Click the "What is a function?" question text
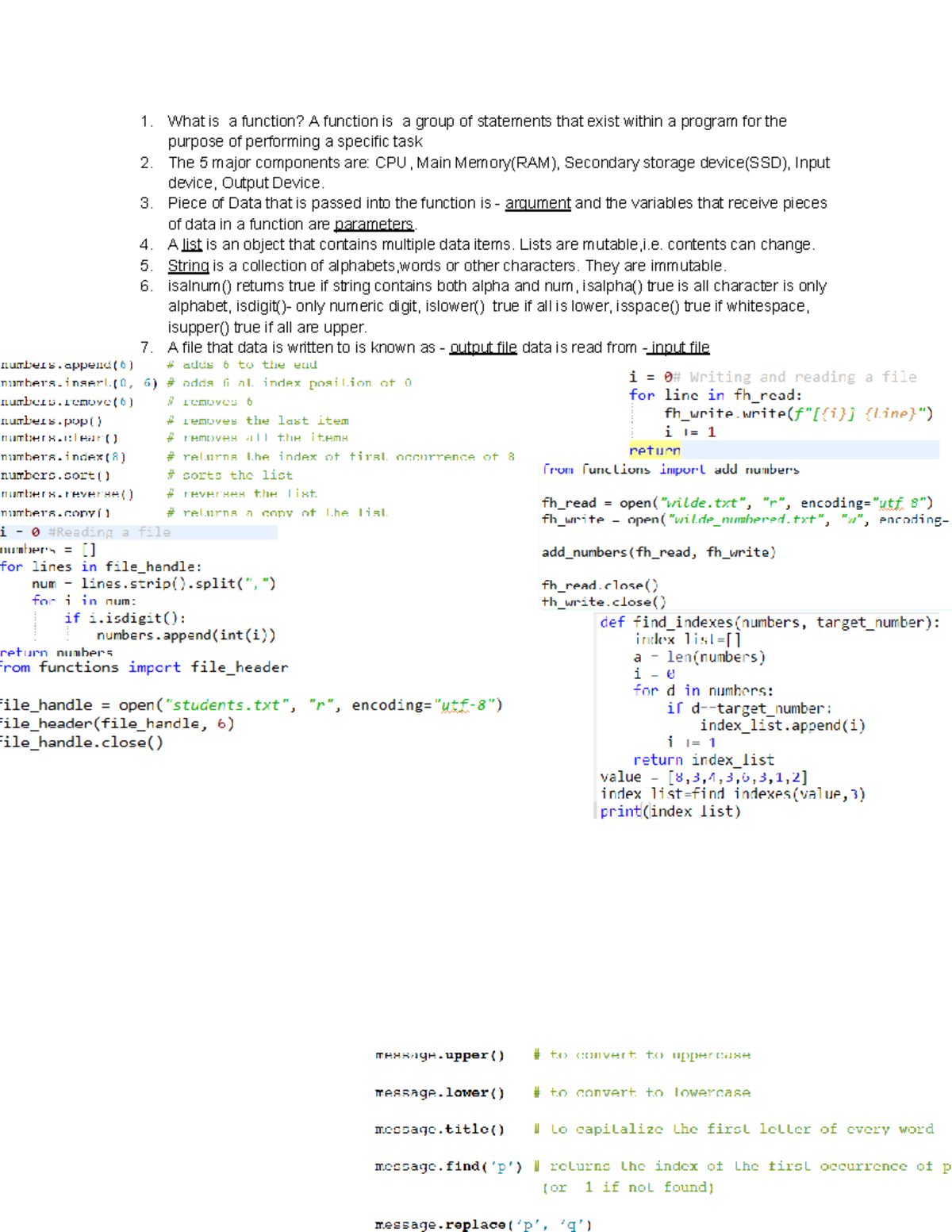952x1232 pixels. [x=236, y=121]
